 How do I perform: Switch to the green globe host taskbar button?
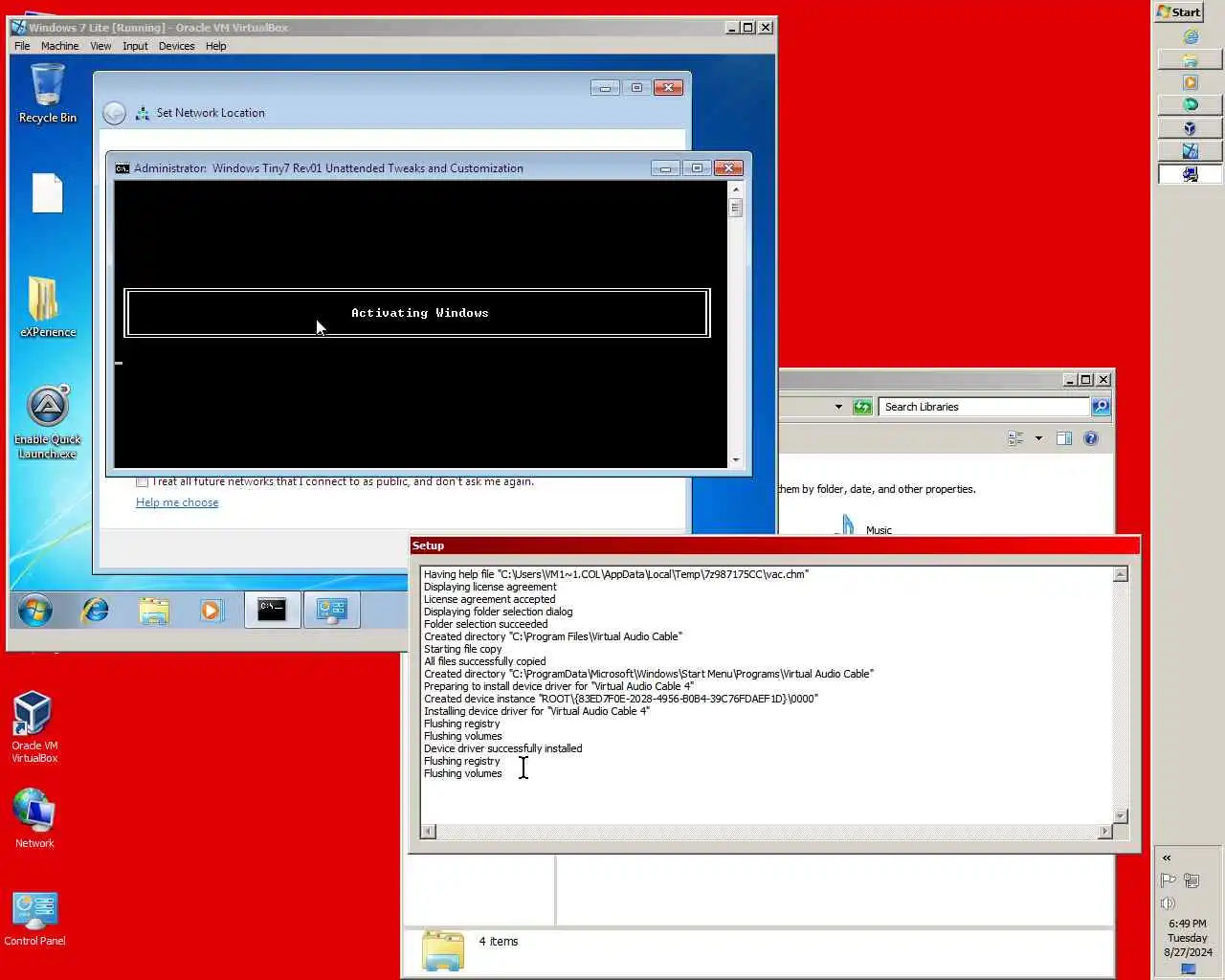(1190, 104)
